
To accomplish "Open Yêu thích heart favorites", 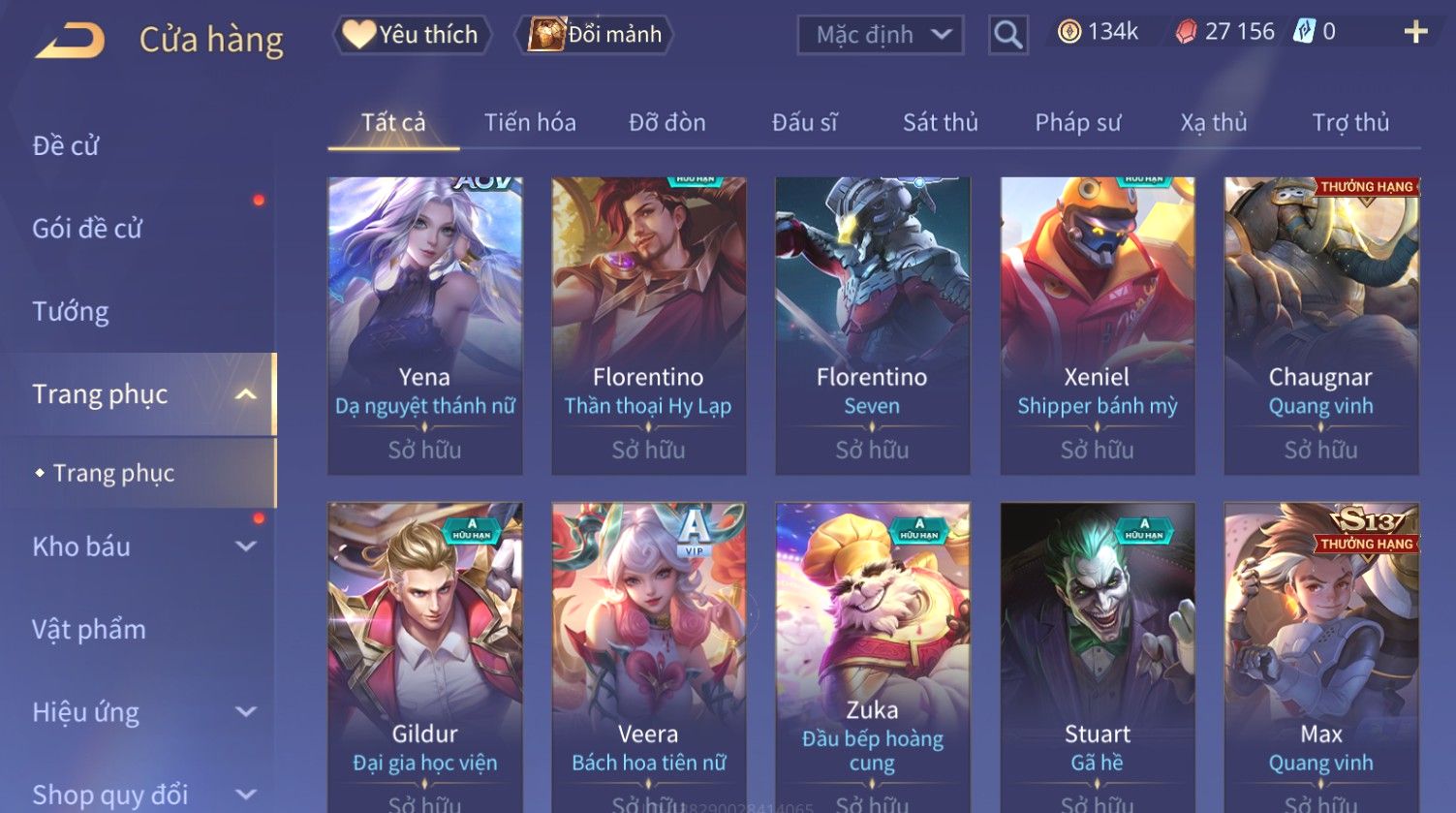I will (412, 35).
